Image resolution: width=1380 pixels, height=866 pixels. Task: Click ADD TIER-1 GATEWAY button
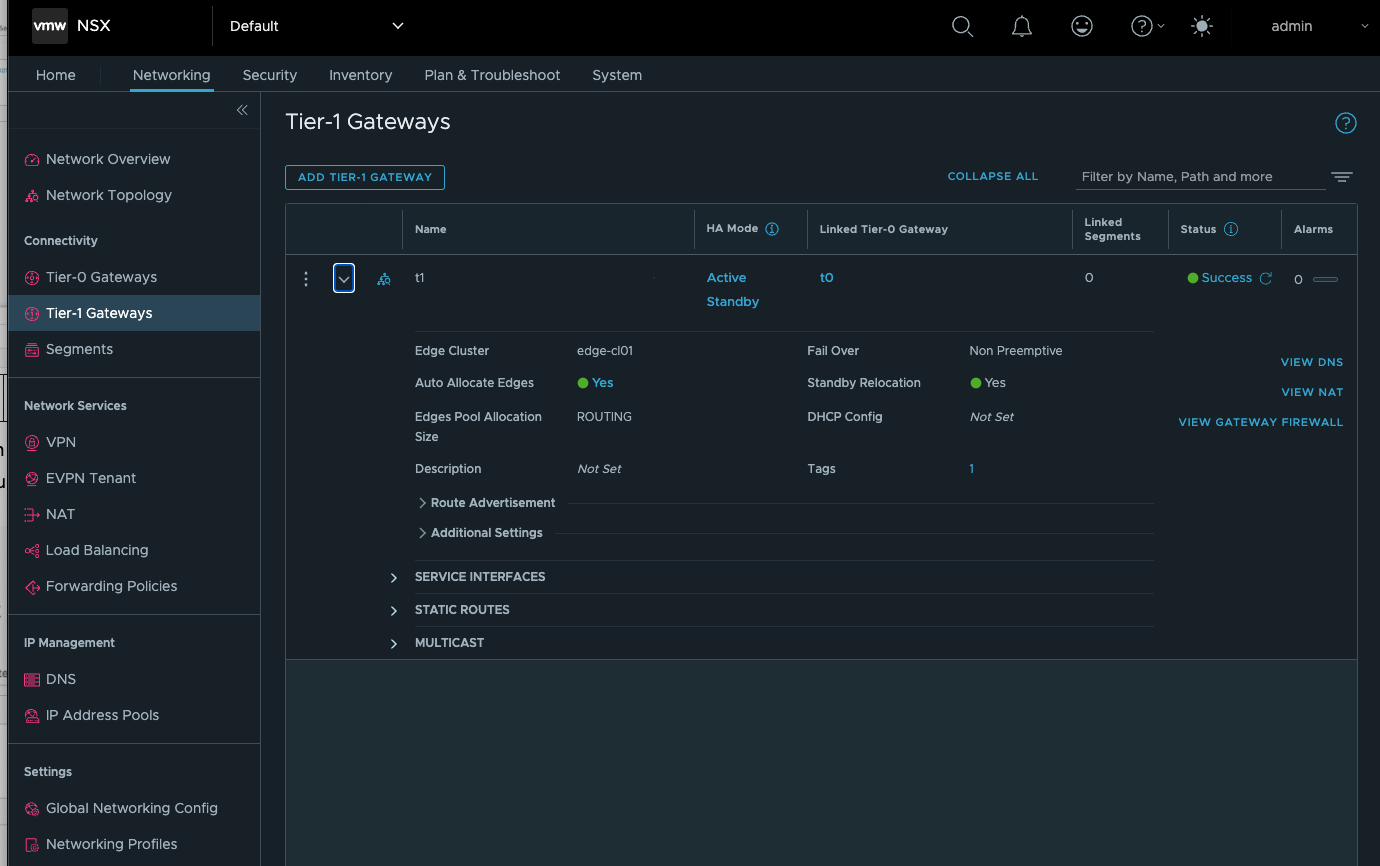(x=365, y=177)
